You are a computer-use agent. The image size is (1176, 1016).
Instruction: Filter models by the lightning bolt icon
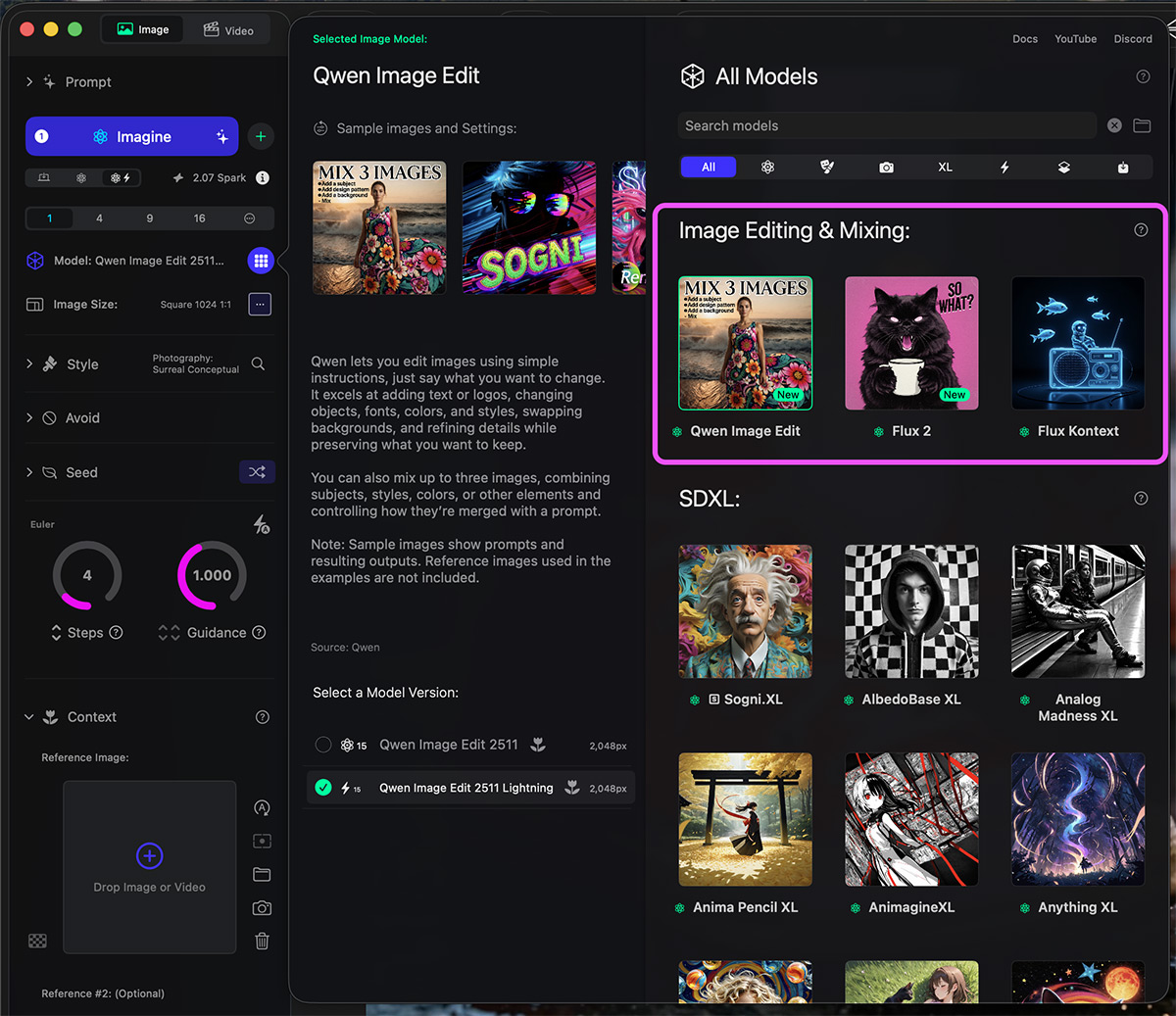pos(1004,168)
